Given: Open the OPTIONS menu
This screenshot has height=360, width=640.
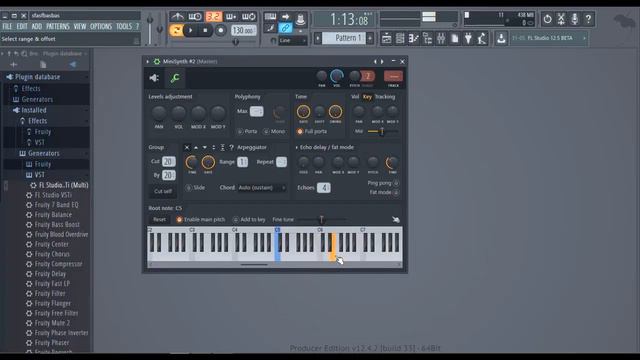Looking at the screenshot, I should [x=101, y=27].
